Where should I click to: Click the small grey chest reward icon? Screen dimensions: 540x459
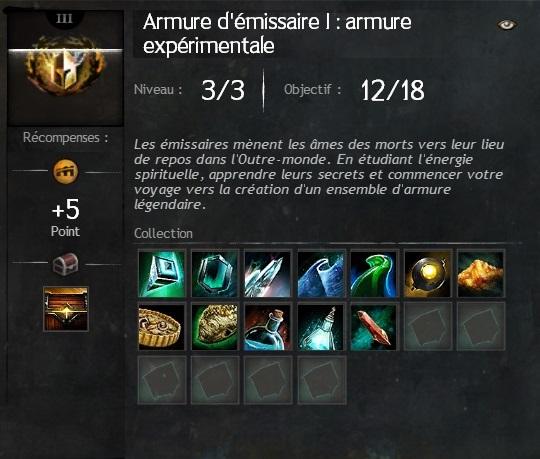(65, 264)
